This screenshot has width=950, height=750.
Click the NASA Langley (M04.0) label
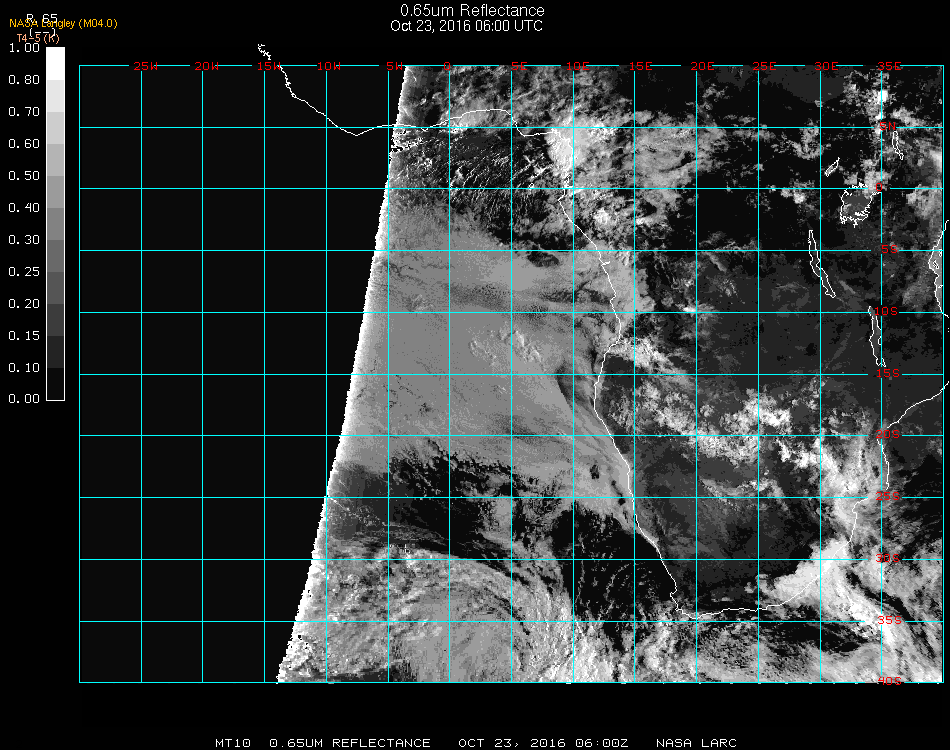[x=64, y=23]
